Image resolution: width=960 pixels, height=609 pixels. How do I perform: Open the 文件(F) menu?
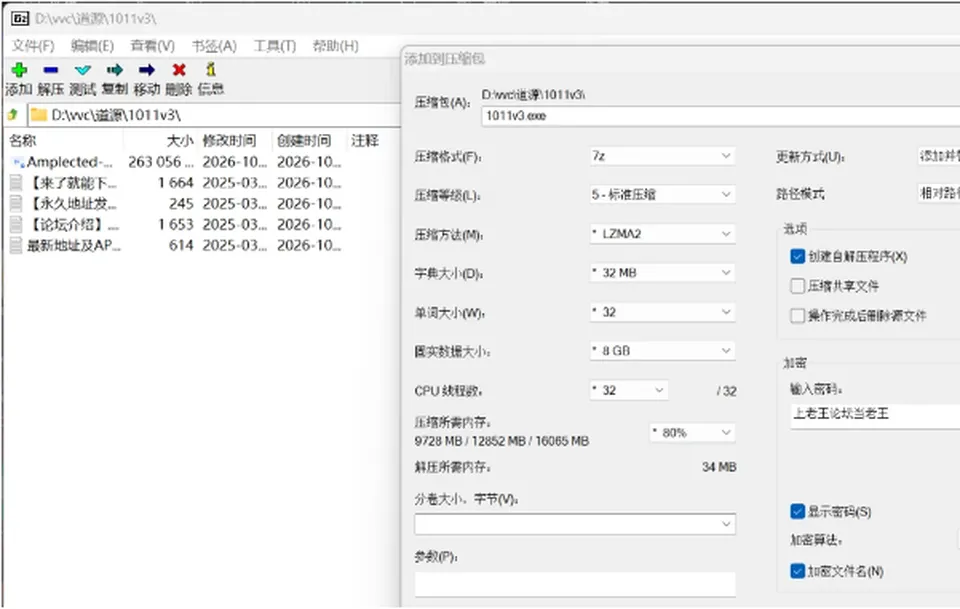33,46
